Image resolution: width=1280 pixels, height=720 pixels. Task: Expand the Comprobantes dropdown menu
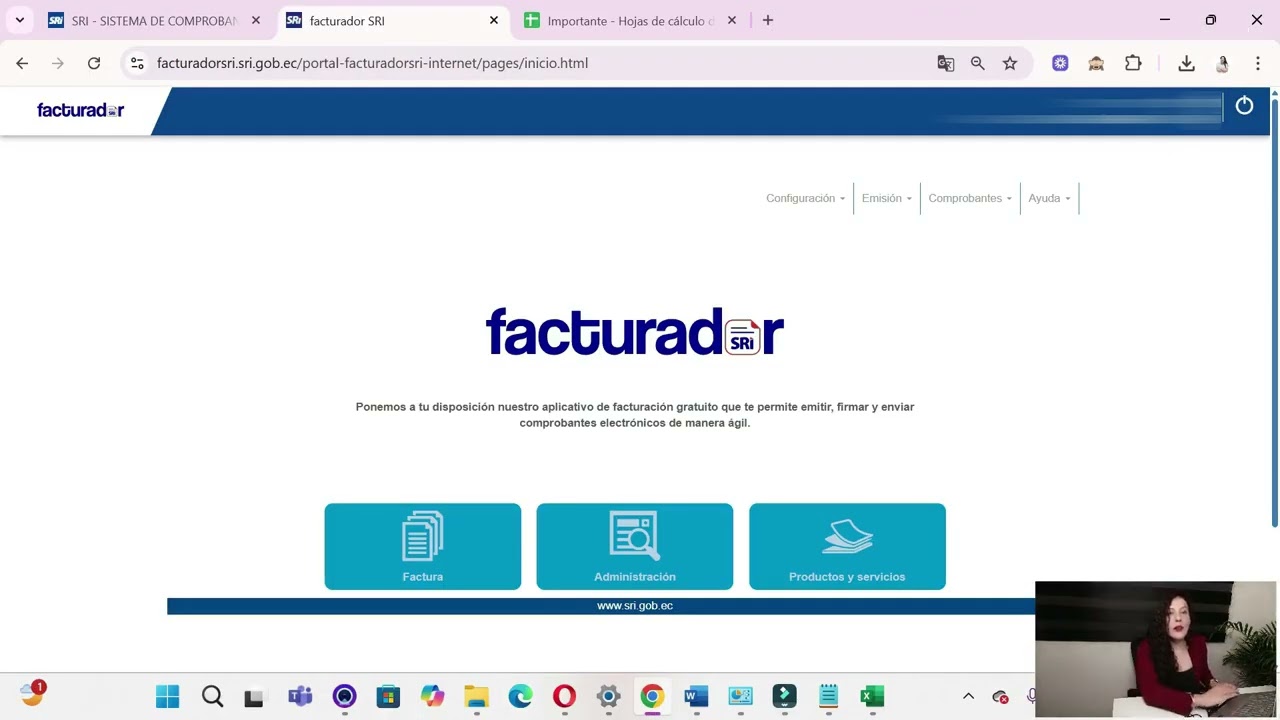pyautogui.click(x=970, y=198)
